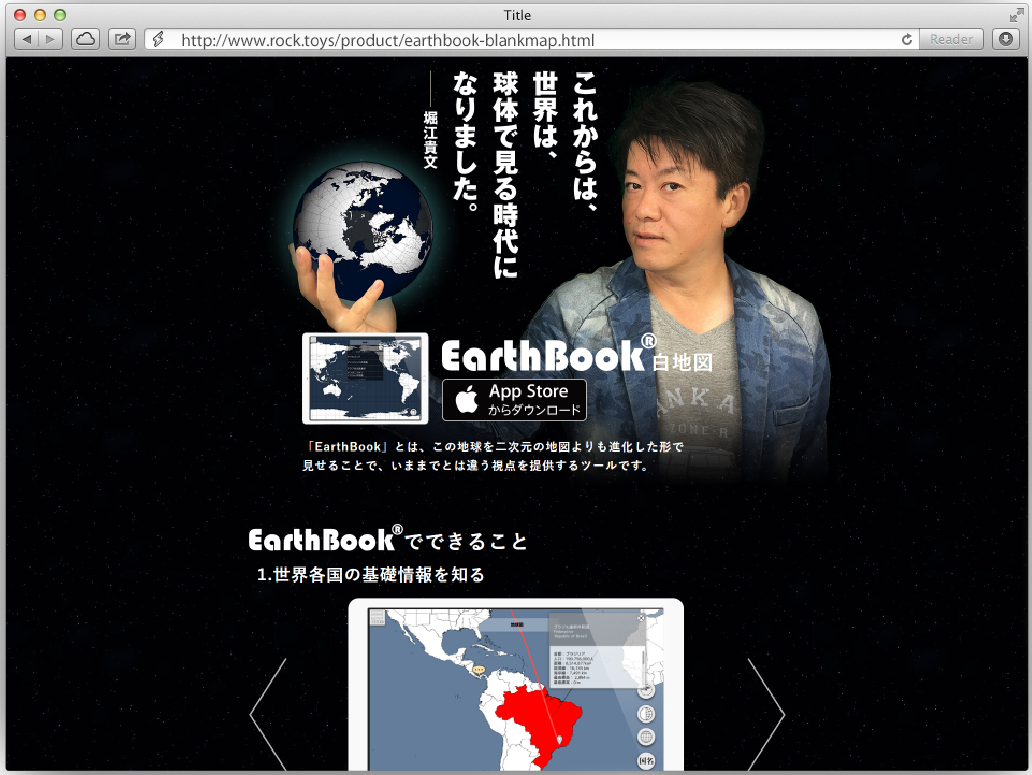Close the Safari window with the red button
Viewport: 1032px width, 775px height.
coord(20,15)
